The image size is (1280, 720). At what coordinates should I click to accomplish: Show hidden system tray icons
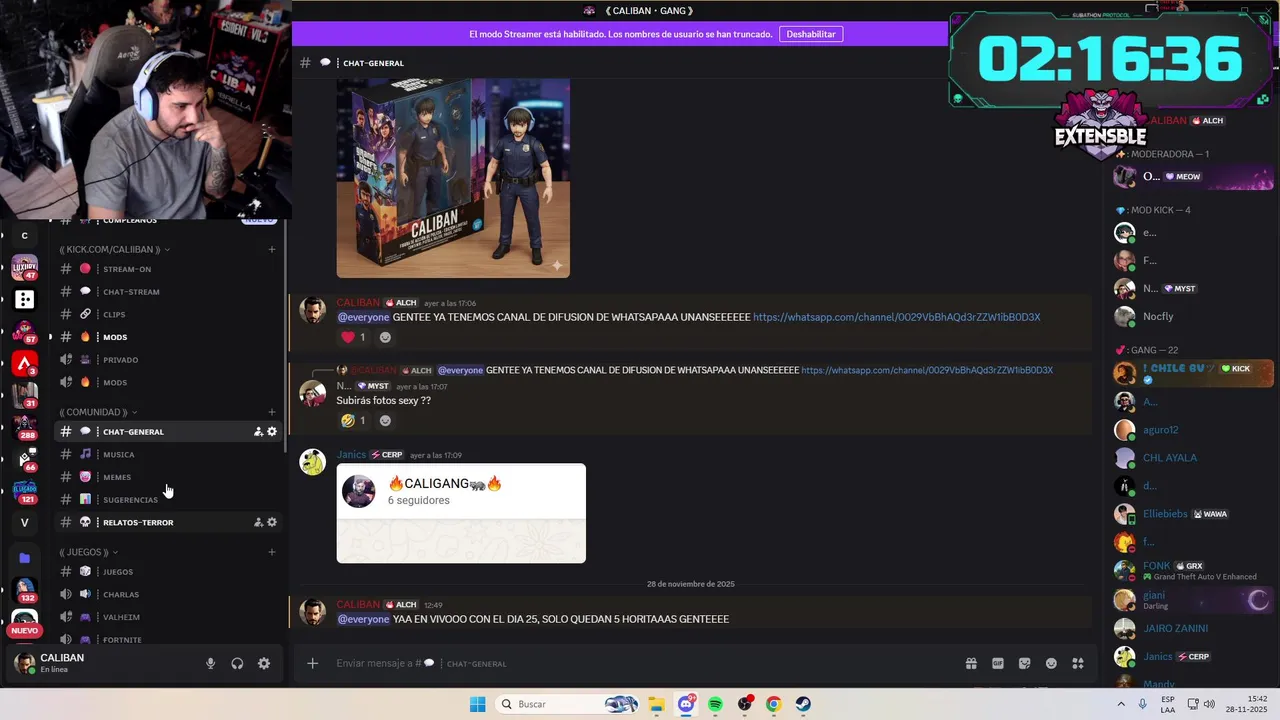pos(1120,704)
